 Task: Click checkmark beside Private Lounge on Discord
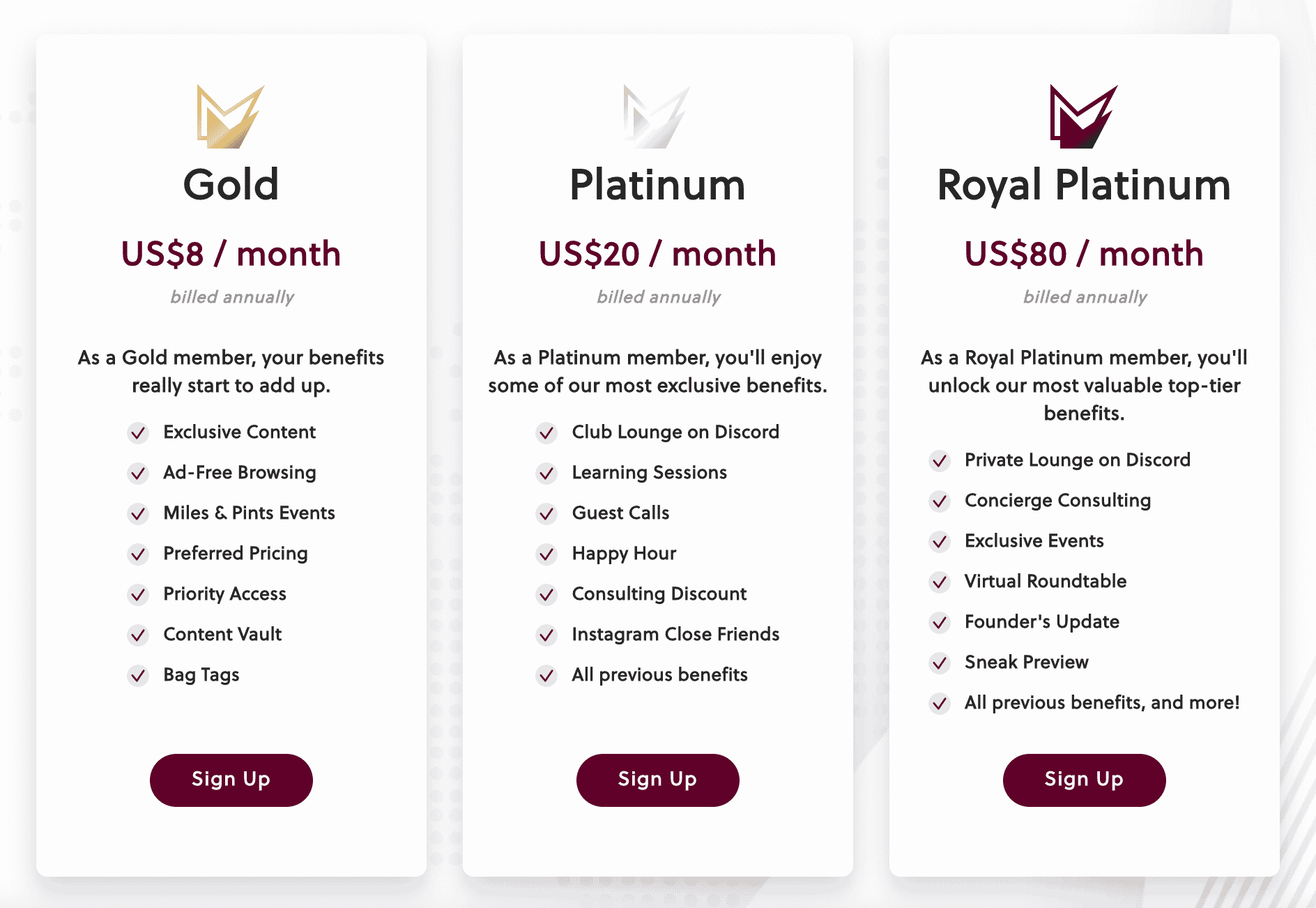pyautogui.click(x=940, y=461)
